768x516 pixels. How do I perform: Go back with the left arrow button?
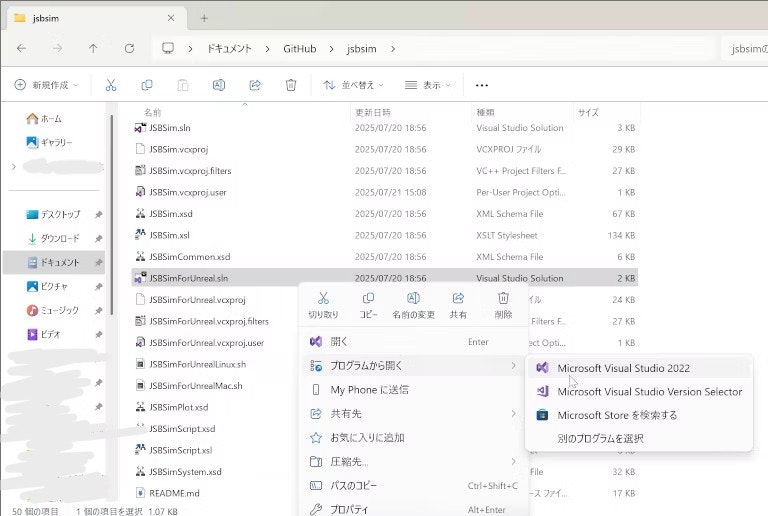[22, 48]
